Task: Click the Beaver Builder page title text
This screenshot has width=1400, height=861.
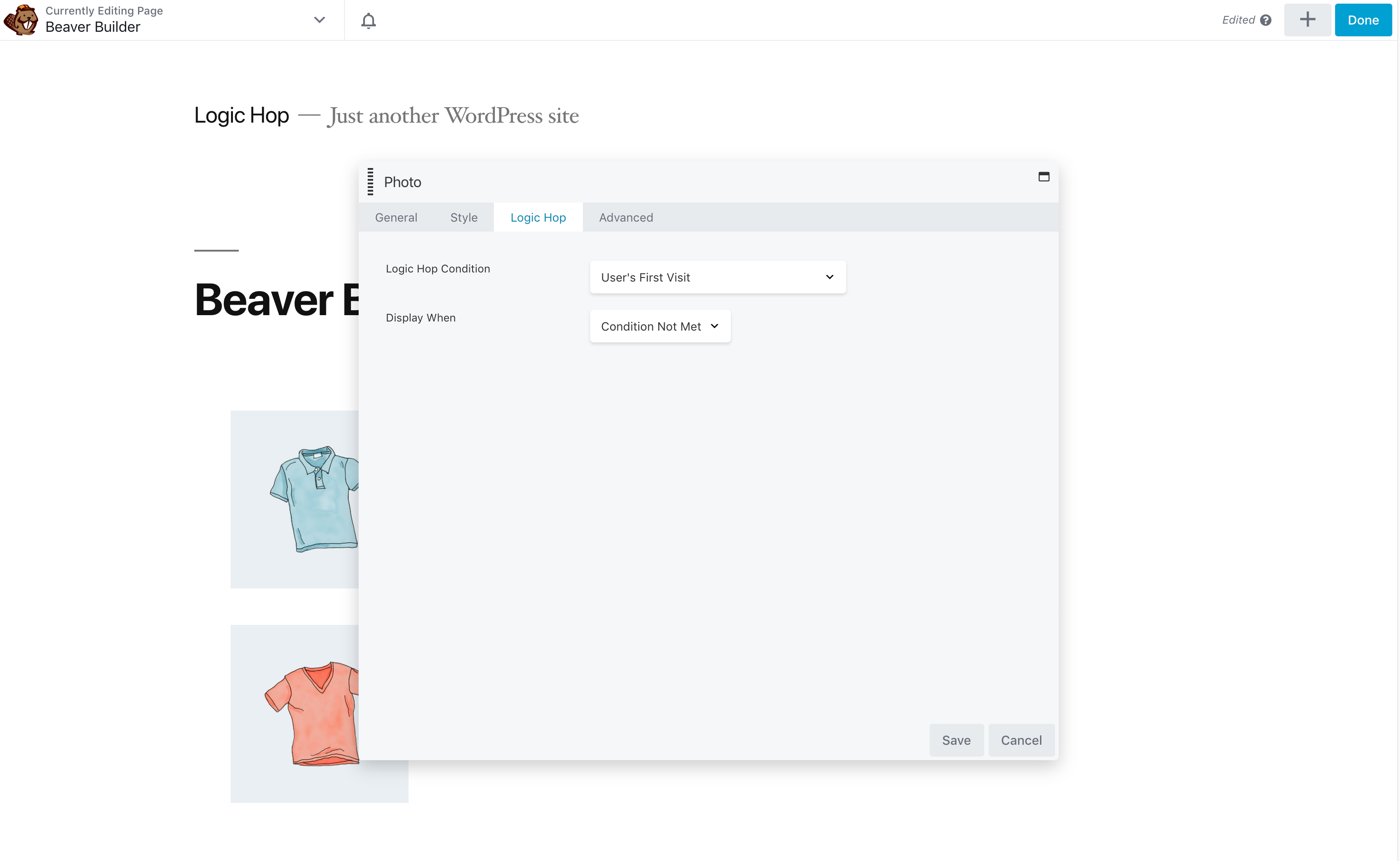Action: coord(93,27)
